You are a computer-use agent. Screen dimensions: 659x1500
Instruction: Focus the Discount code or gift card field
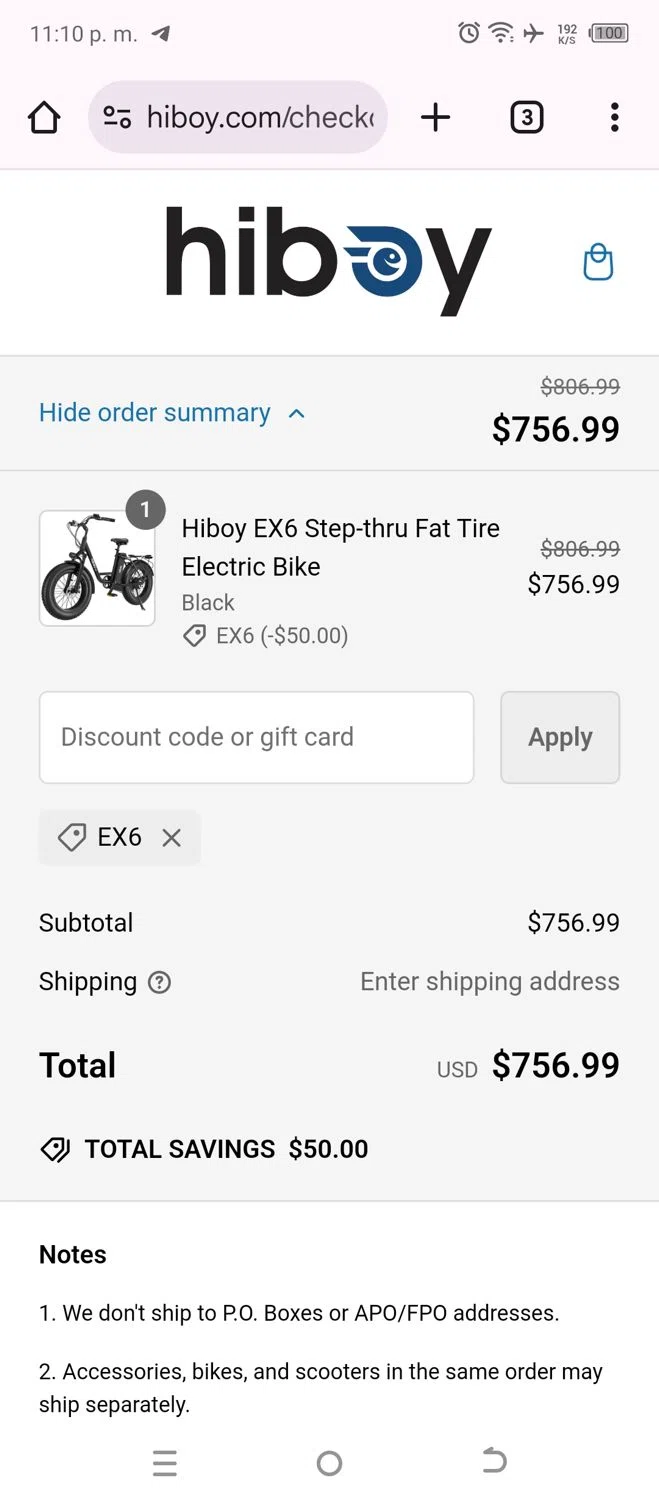point(256,737)
